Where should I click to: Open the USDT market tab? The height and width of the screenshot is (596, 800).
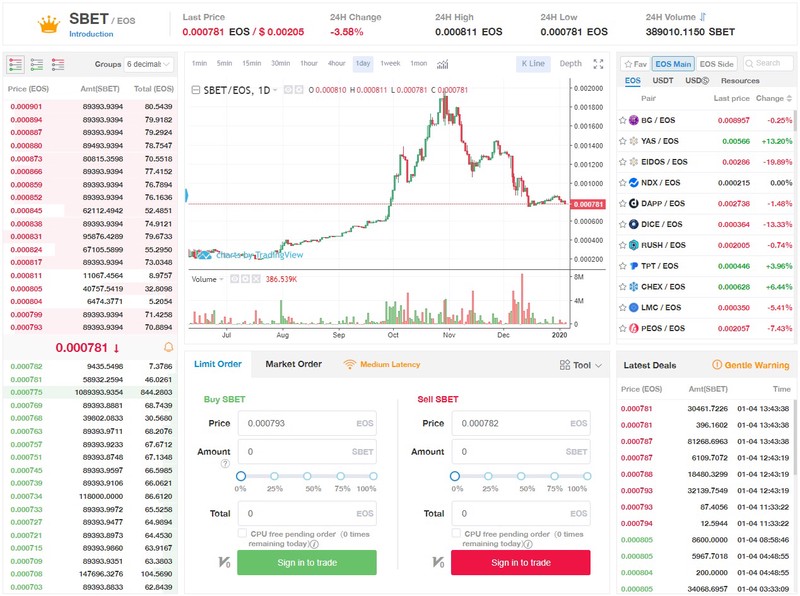pyautogui.click(x=663, y=81)
